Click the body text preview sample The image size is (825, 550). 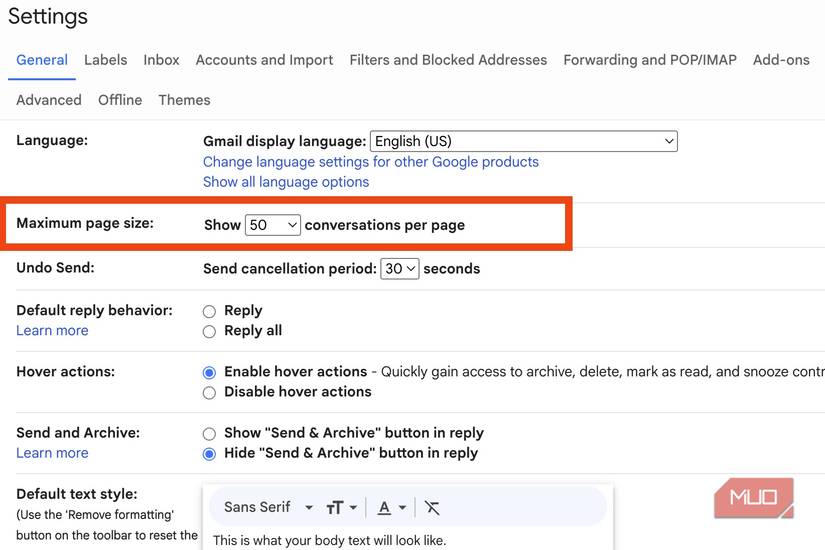[329, 541]
